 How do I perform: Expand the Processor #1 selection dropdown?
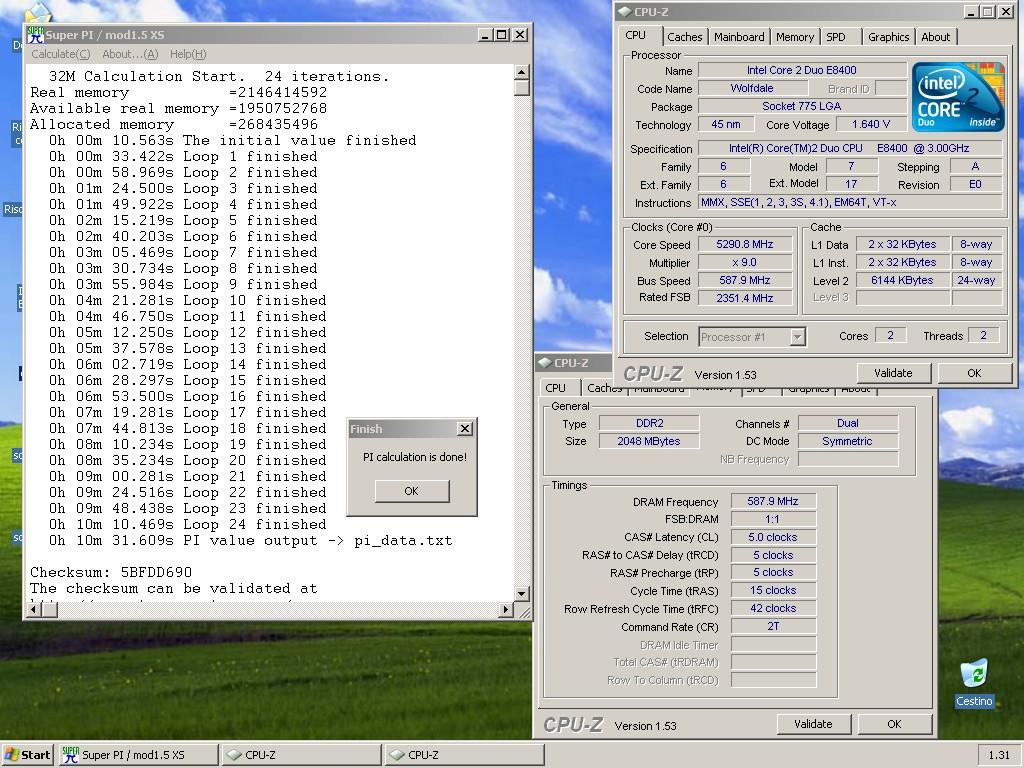coord(797,337)
